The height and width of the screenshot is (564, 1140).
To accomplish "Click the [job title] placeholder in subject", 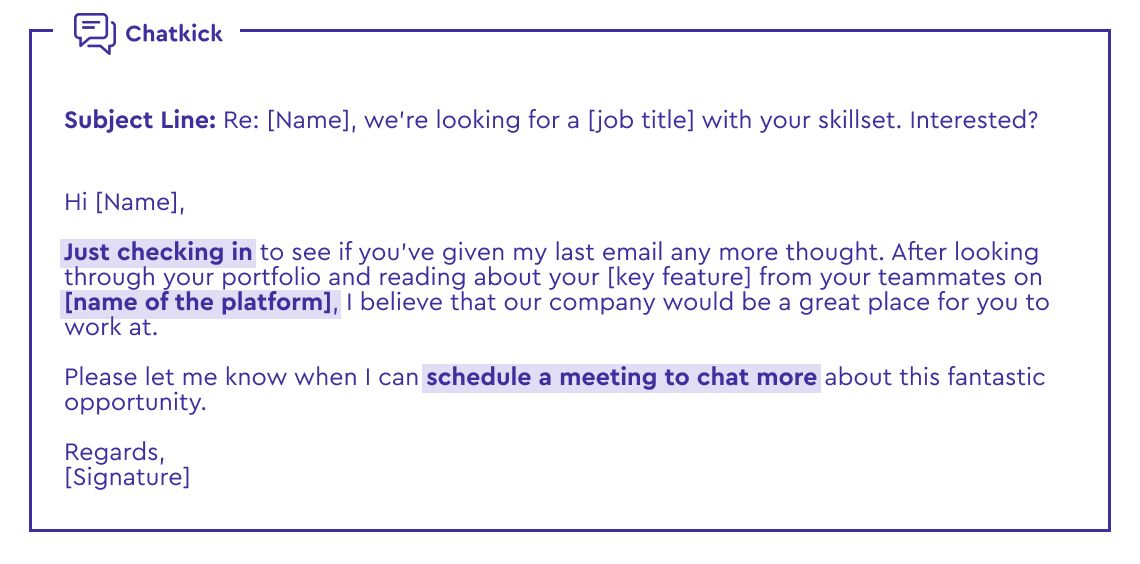I will tap(641, 121).
